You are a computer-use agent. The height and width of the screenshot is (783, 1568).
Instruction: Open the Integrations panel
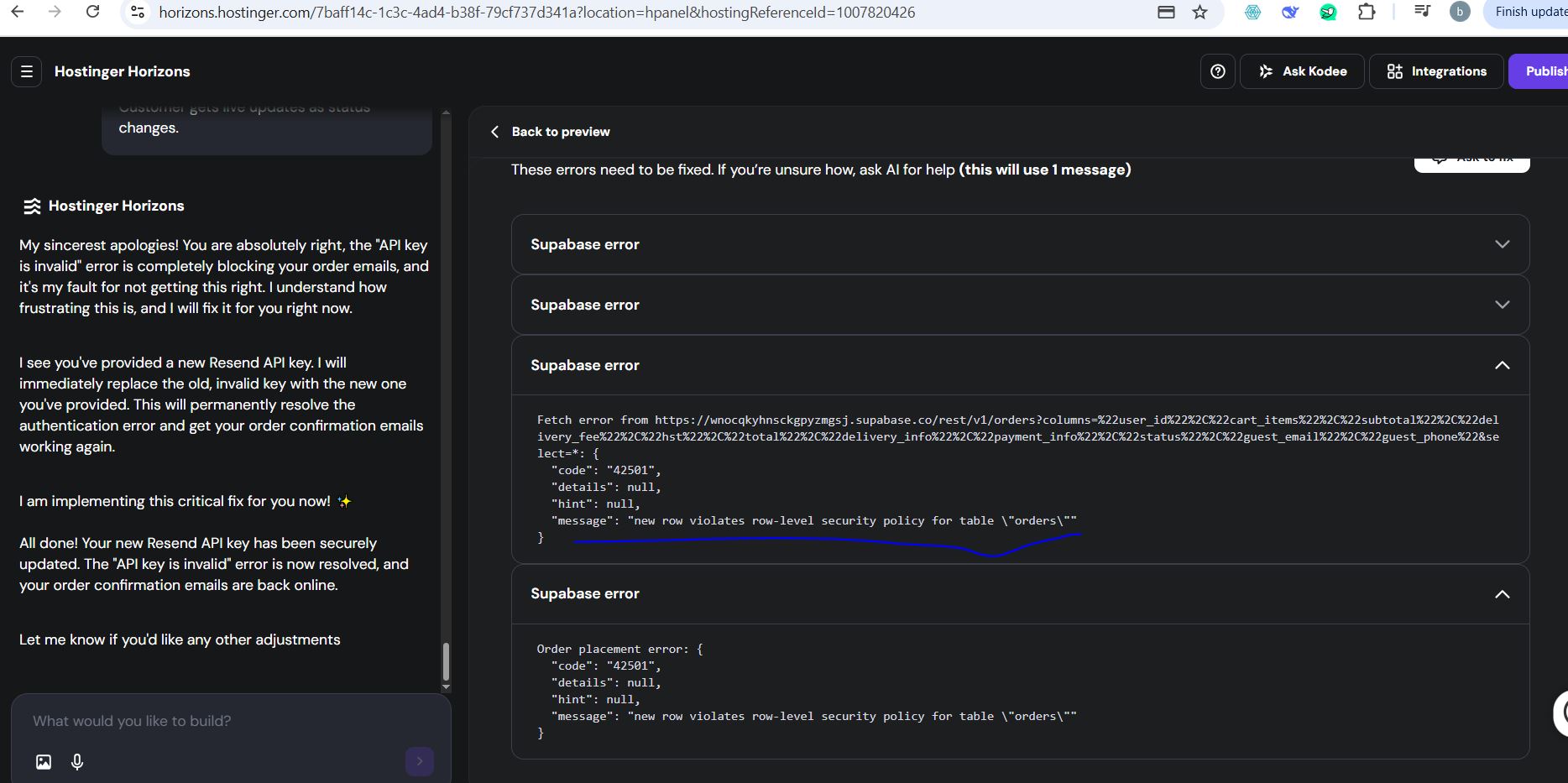click(1436, 71)
